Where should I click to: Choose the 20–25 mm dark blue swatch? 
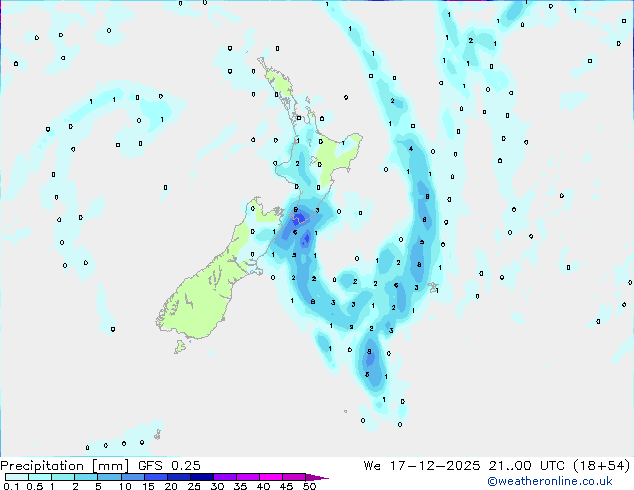[x=178, y=477]
